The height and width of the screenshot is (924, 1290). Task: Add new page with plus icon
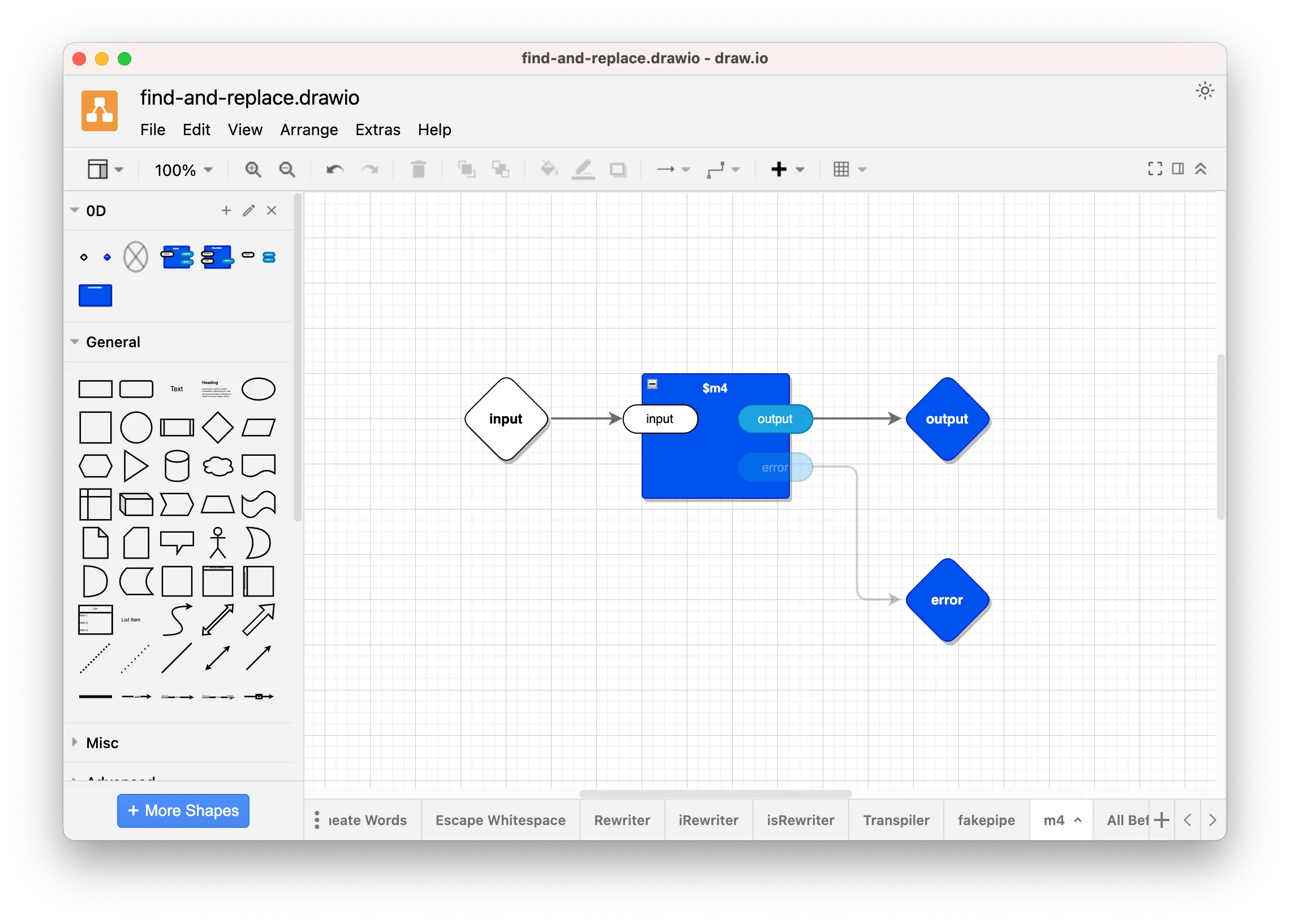1162,820
